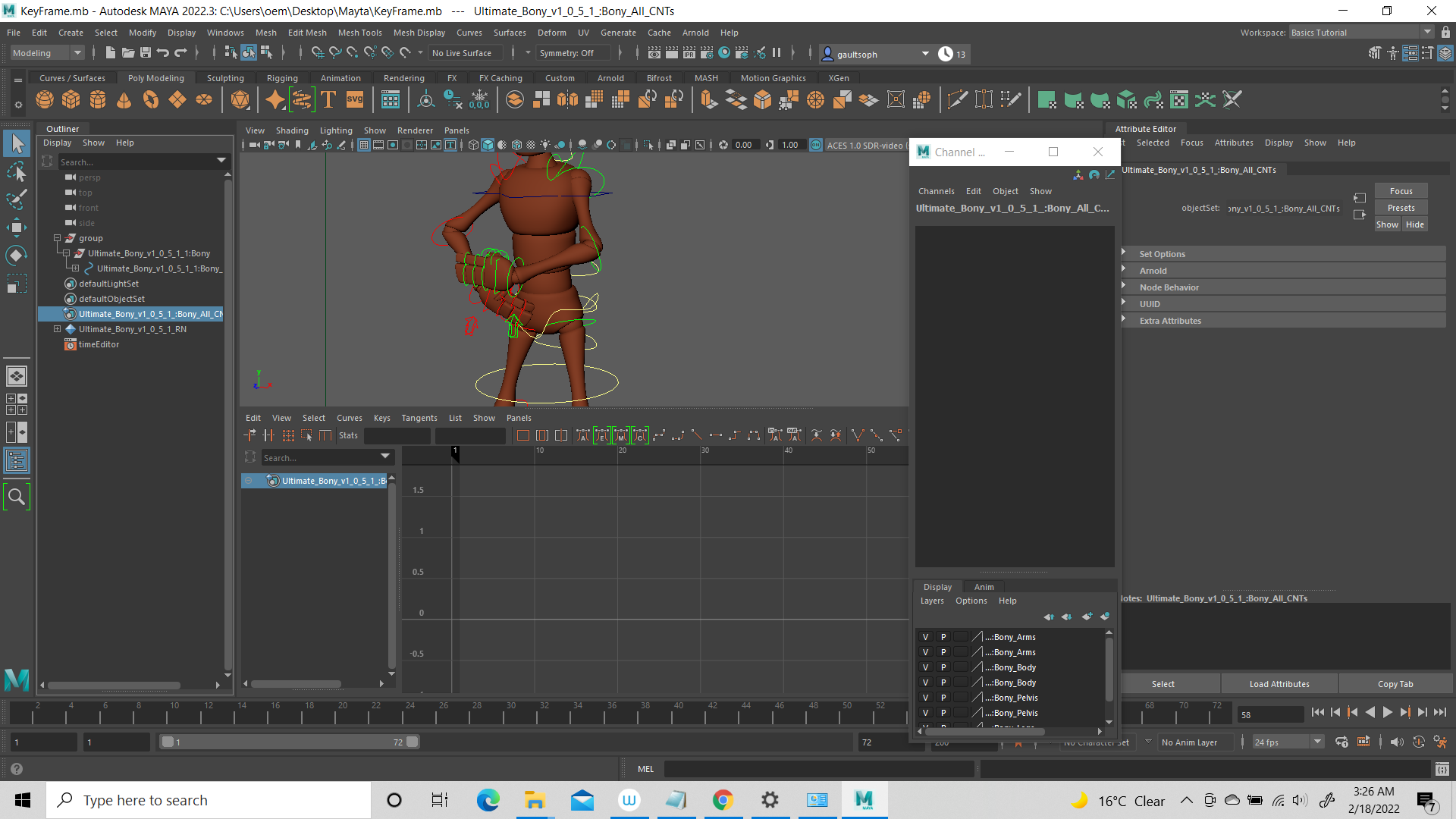Toggle visibility of the Bony_Pelvis animation layer
Viewport: 1456px width, 819px height.
[925, 697]
